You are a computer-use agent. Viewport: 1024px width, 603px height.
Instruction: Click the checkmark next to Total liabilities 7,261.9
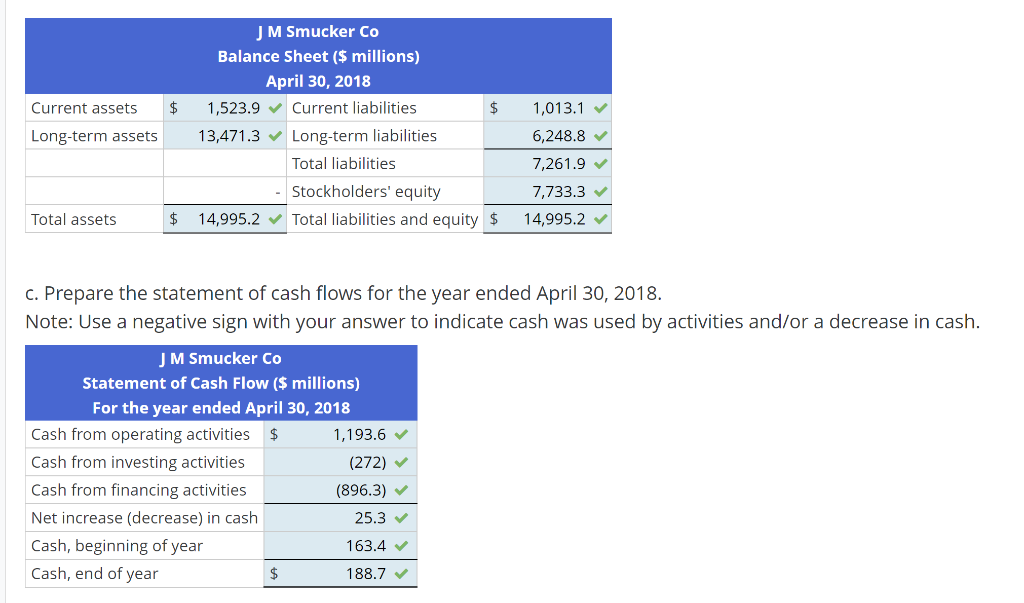pos(597,163)
